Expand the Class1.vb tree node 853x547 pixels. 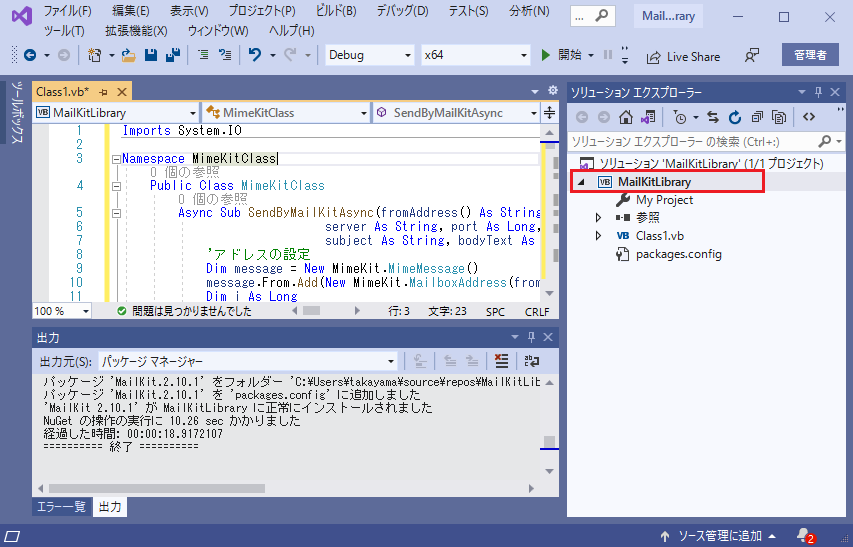coord(598,235)
